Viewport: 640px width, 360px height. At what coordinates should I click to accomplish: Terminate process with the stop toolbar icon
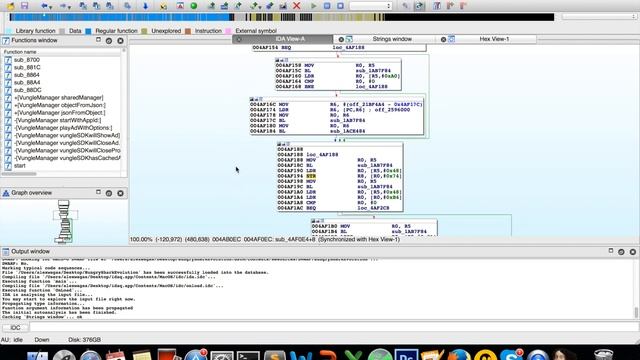(x=340, y=6)
